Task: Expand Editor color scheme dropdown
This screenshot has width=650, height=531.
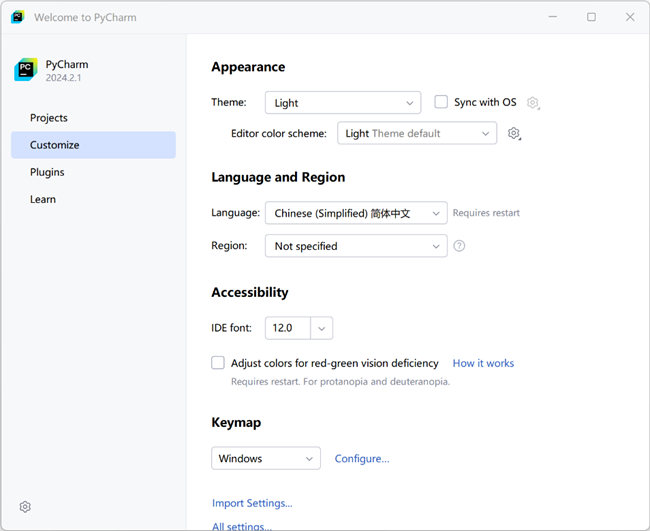Action: pyautogui.click(x=417, y=133)
